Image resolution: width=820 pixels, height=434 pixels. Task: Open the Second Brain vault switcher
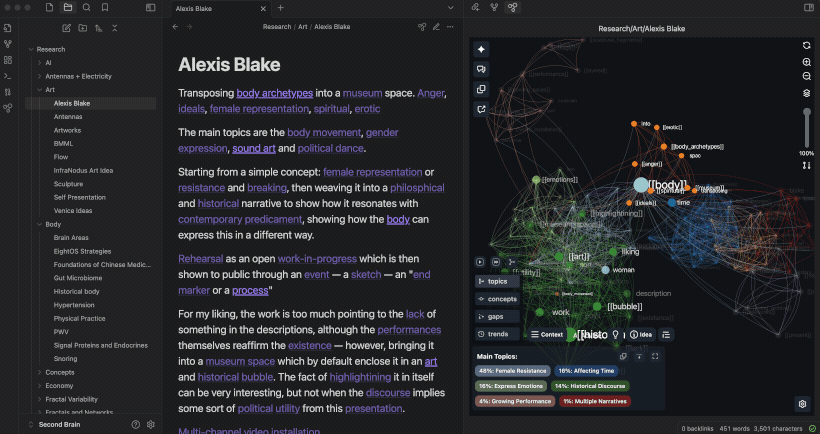(x=54, y=425)
